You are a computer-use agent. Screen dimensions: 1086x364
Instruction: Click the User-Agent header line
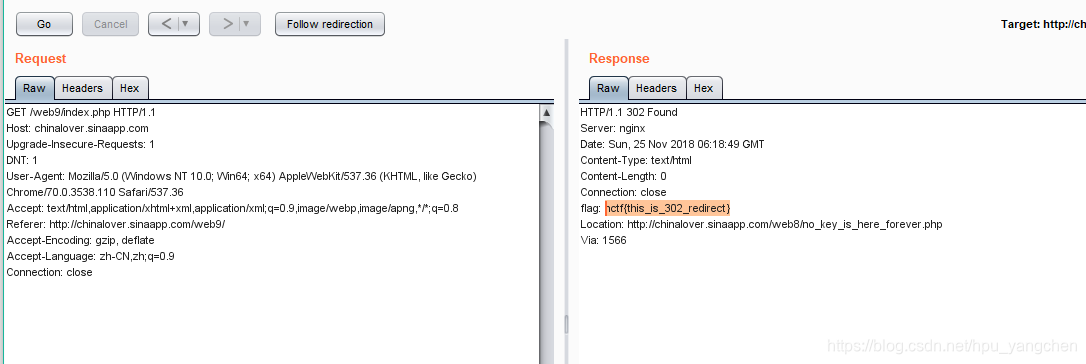click(x=242, y=176)
